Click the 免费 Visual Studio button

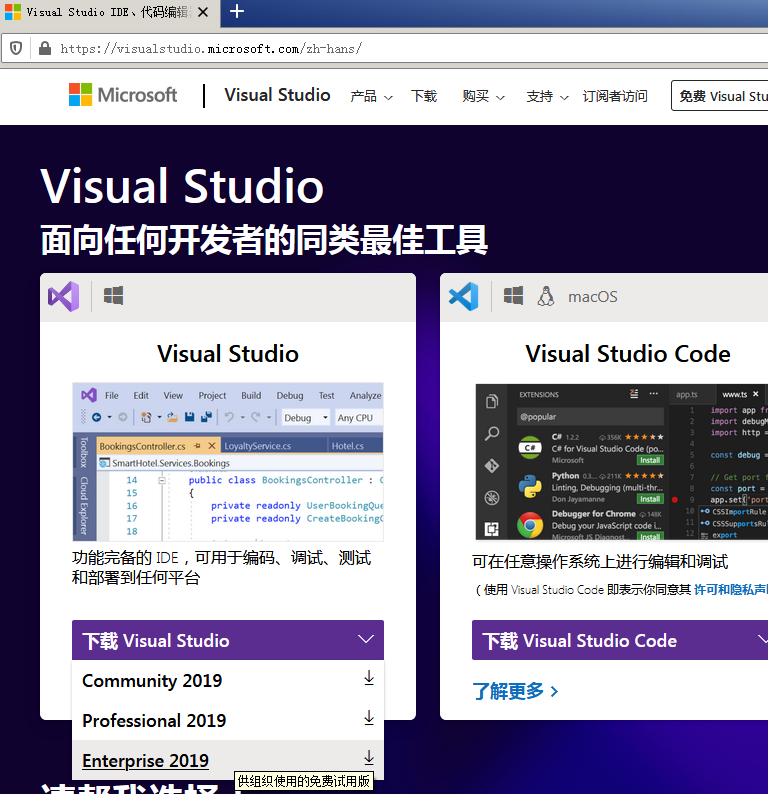(719, 96)
